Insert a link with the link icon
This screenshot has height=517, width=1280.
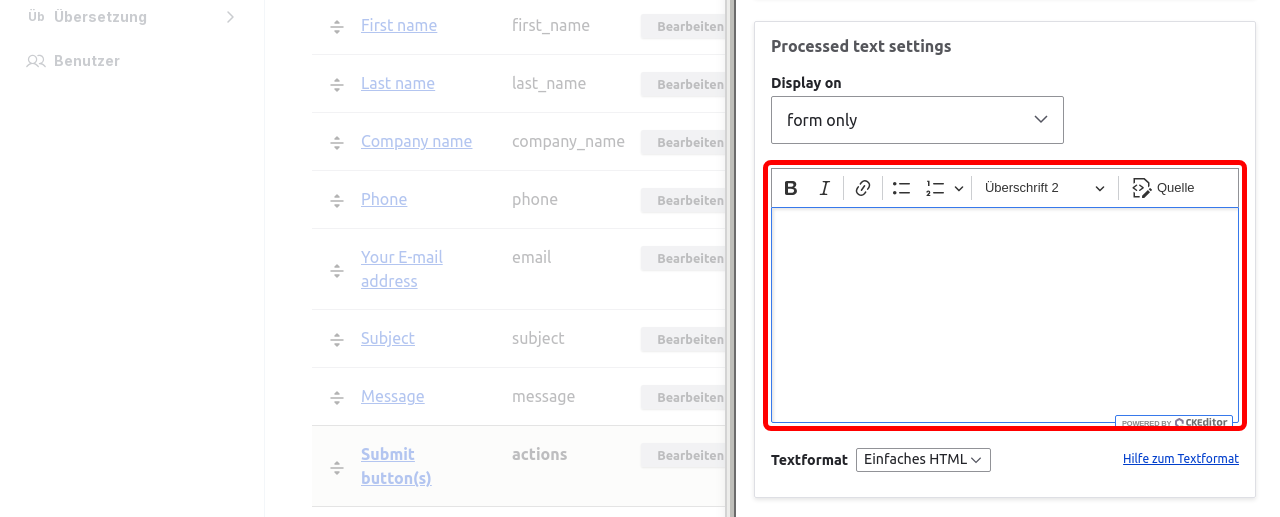863,188
